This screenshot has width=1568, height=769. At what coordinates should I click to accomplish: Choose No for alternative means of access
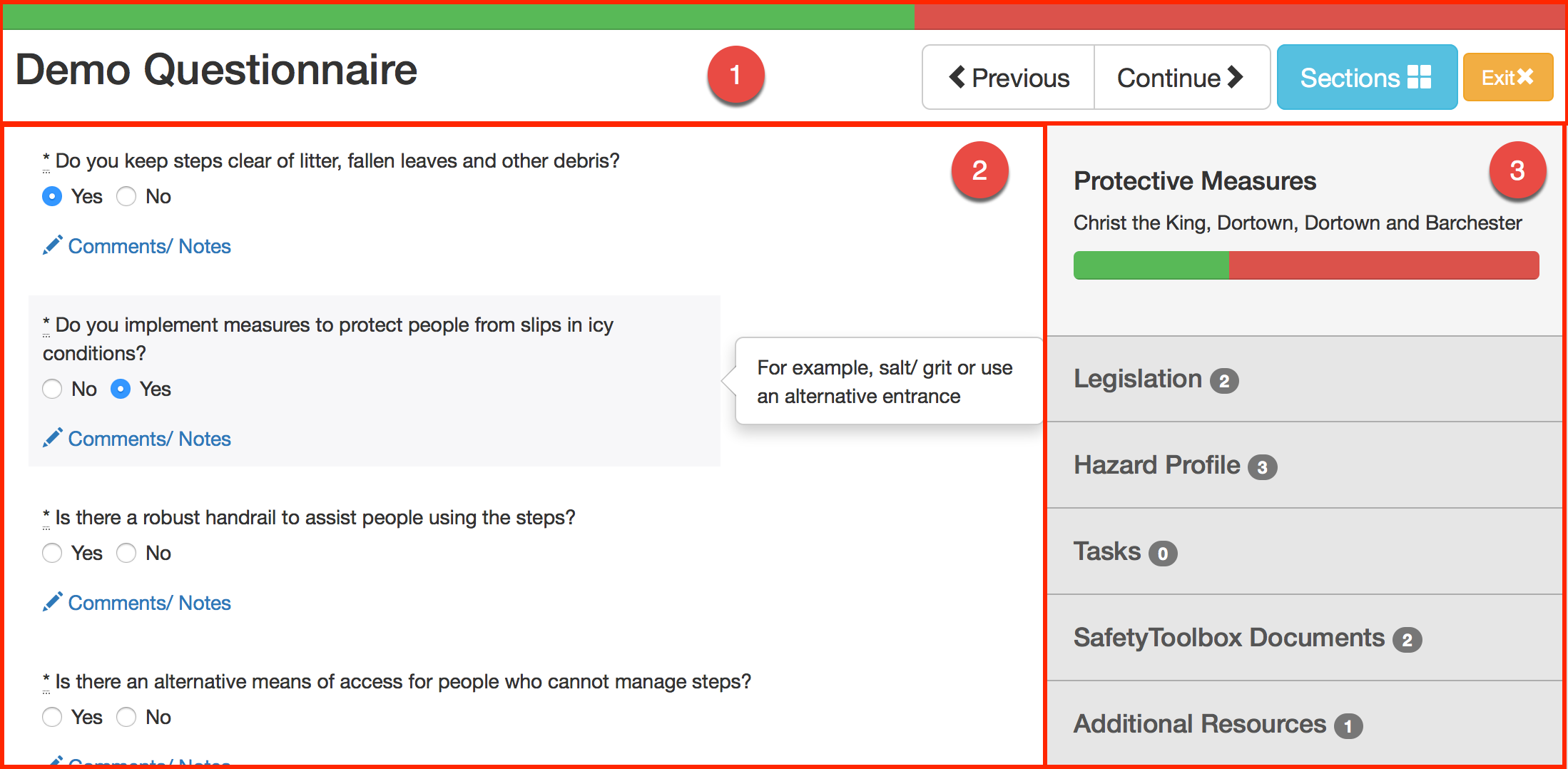[x=126, y=717]
